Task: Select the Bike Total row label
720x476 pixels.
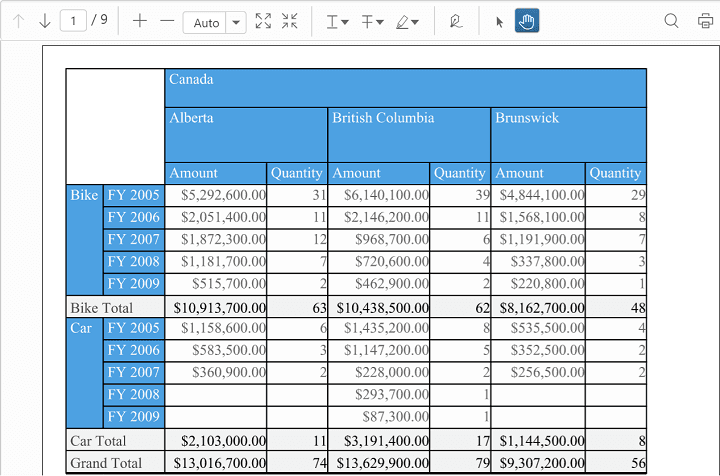Action: [x=115, y=308]
